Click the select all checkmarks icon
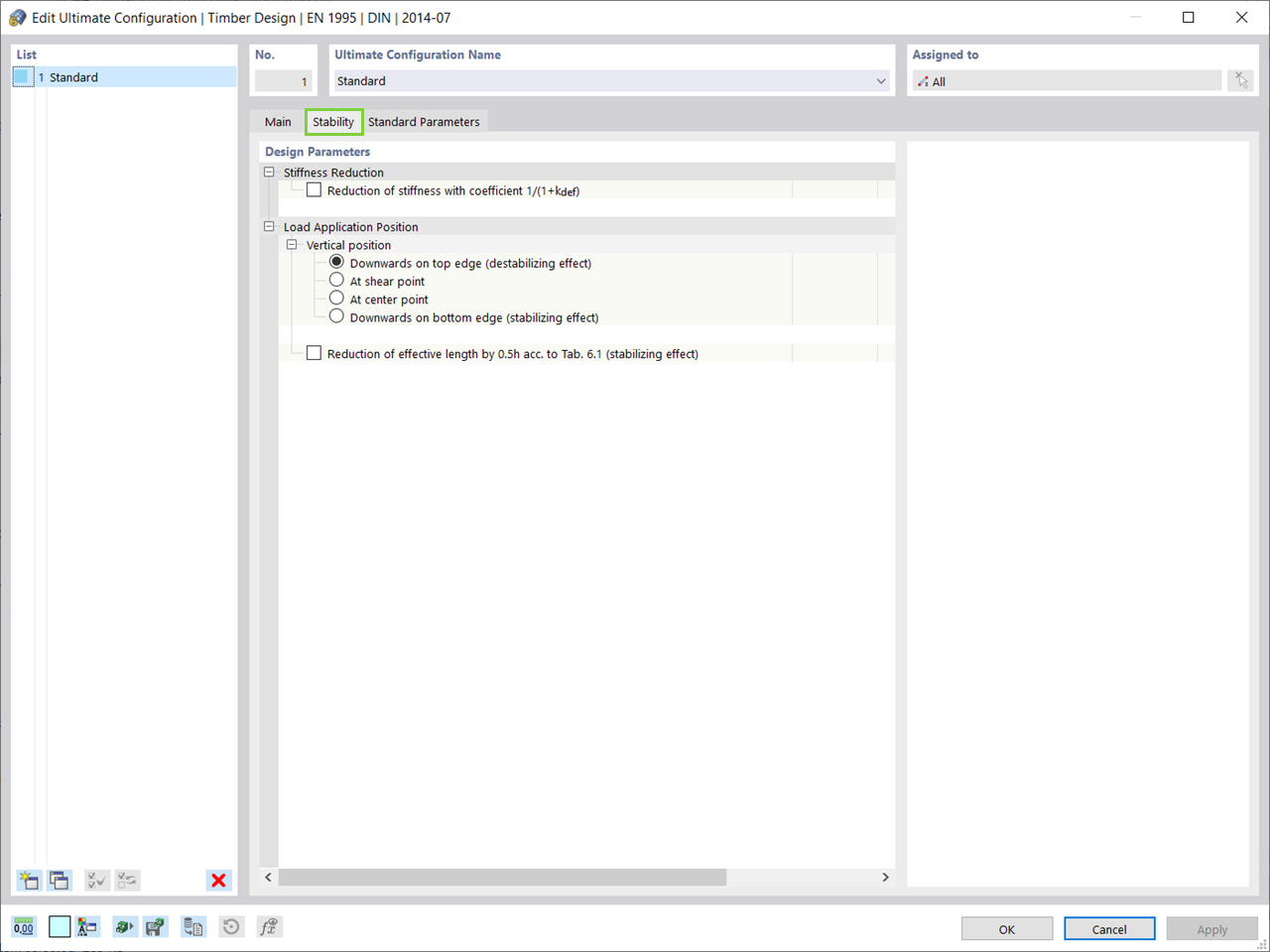1270x952 pixels. 96,880
